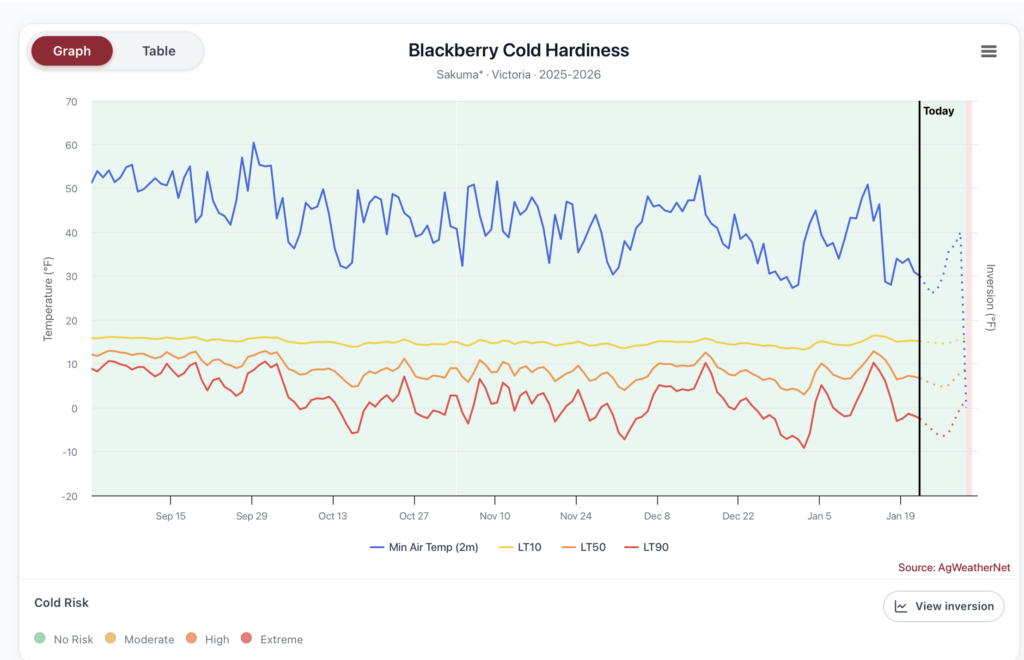Click the Today marker label

(x=939, y=111)
